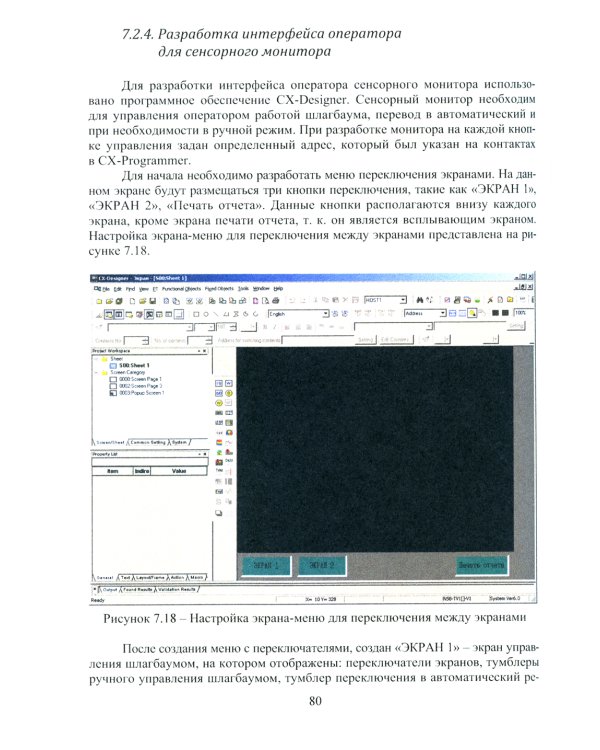
Task: Collapse the Sheet folder in Project Workspace
Action: (96, 359)
